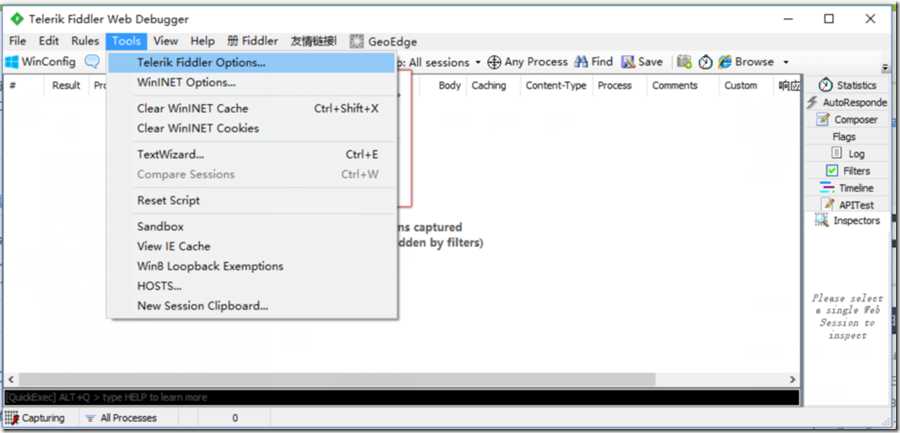Open TextWizard from Tools menu
Viewport: 900px width, 433px height.
pyautogui.click(x=252, y=154)
